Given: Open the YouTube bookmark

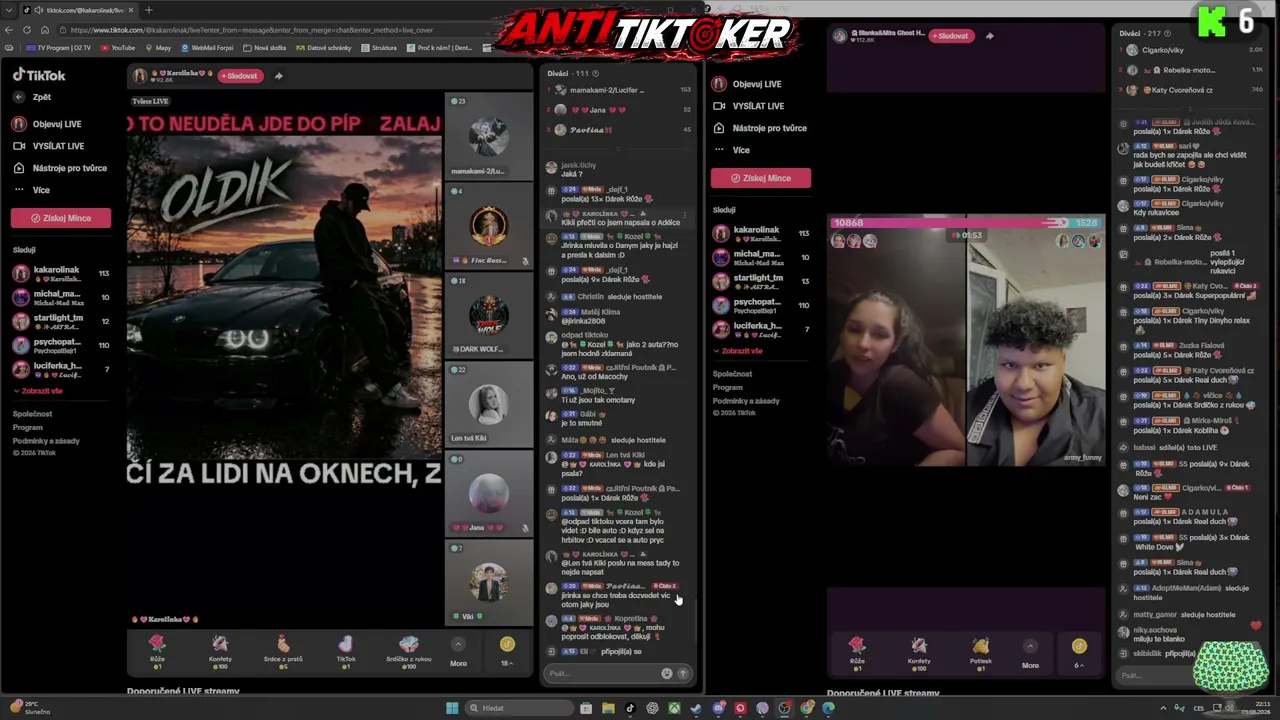Looking at the screenshot, I should 118,48.
